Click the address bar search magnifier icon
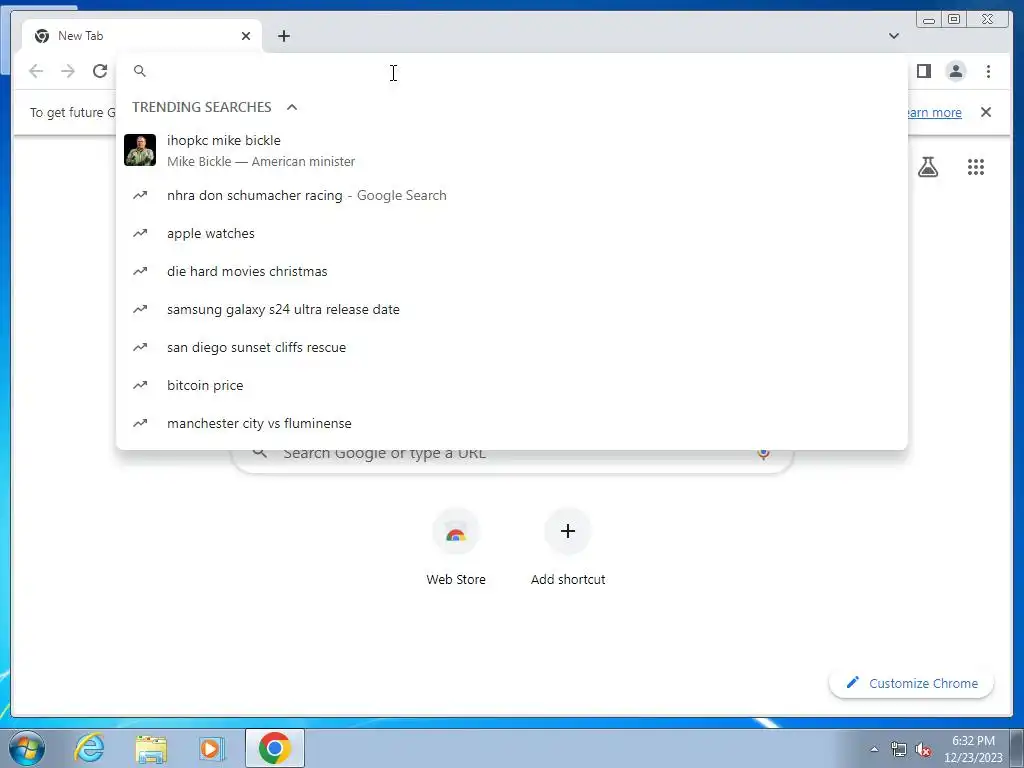Screen dimensions: 1024x768 pos(140,71)
